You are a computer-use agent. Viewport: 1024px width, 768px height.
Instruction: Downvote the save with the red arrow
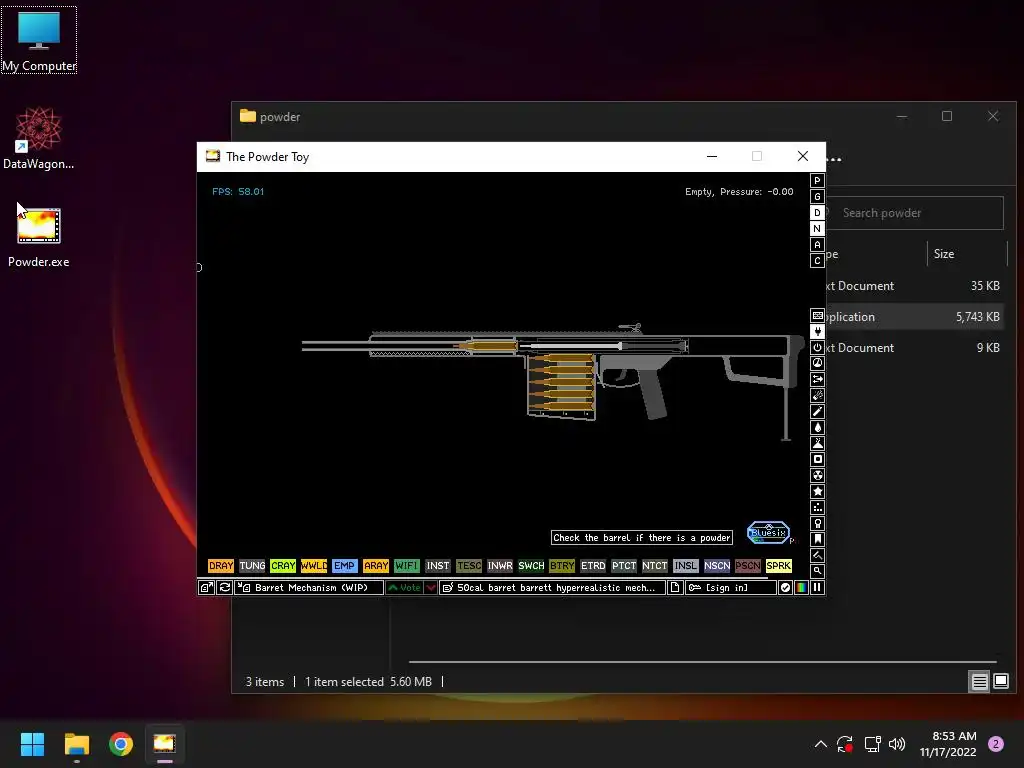click(431, 588)
